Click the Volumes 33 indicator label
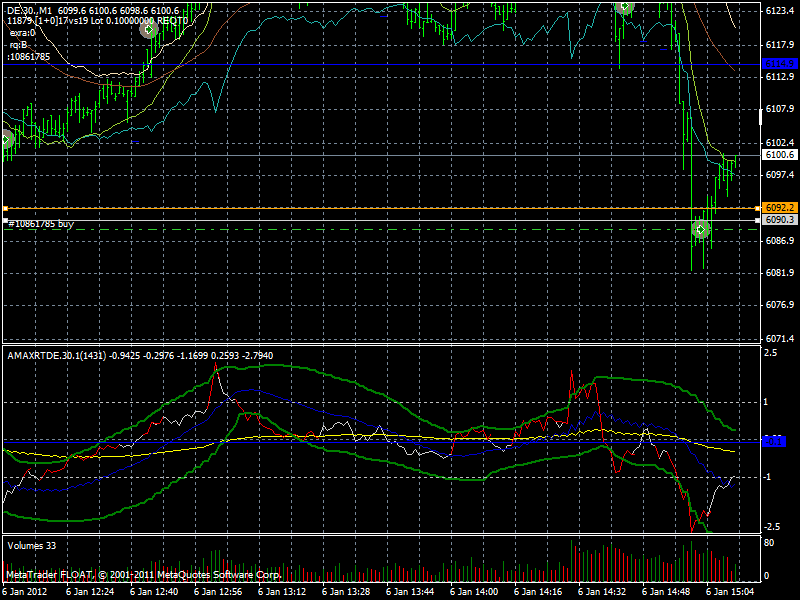The image size is (800, 600). pyautogui.click(x=31, y=546)
